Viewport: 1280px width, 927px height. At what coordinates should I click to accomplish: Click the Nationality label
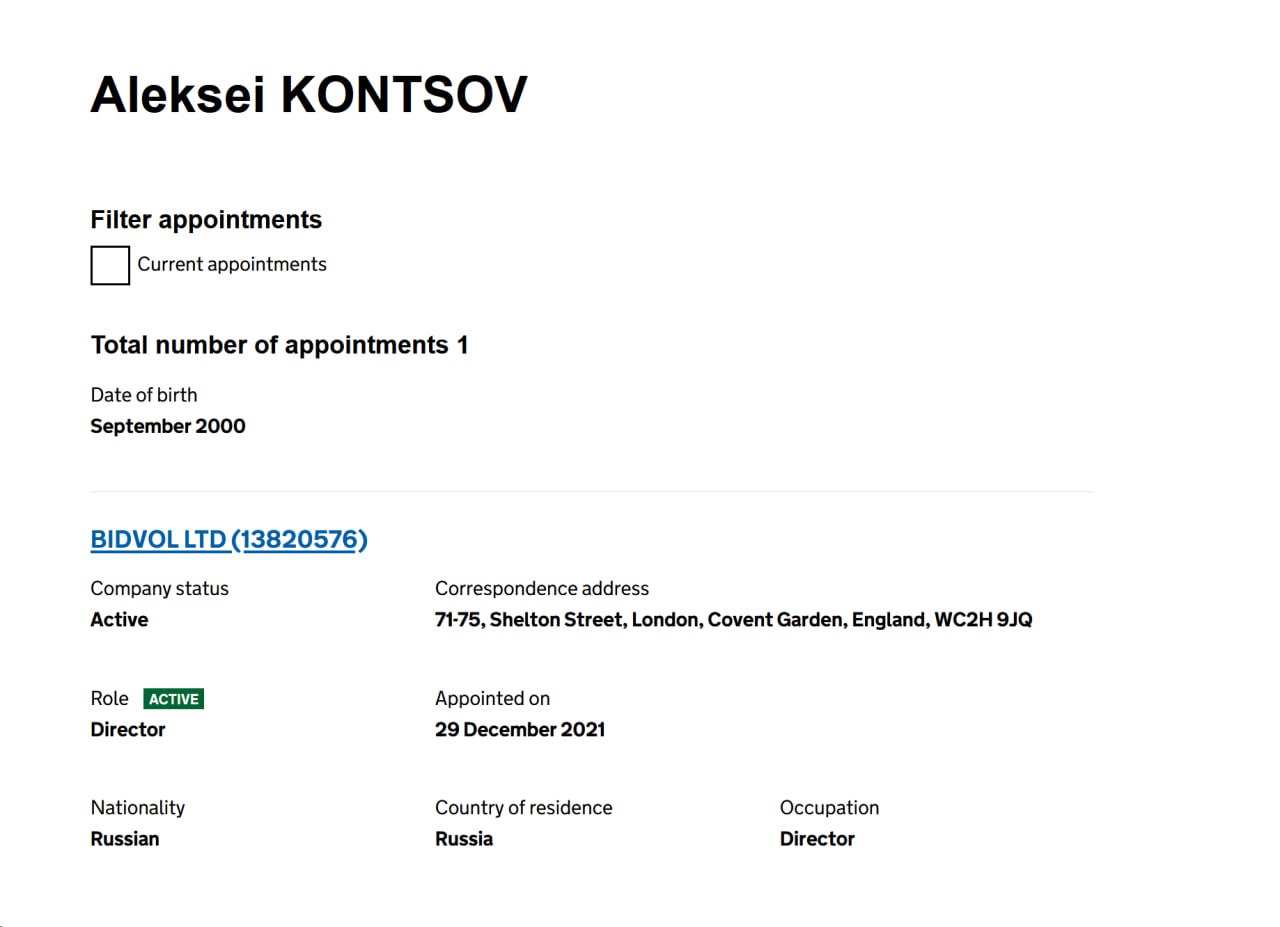(x=138, y=808)
